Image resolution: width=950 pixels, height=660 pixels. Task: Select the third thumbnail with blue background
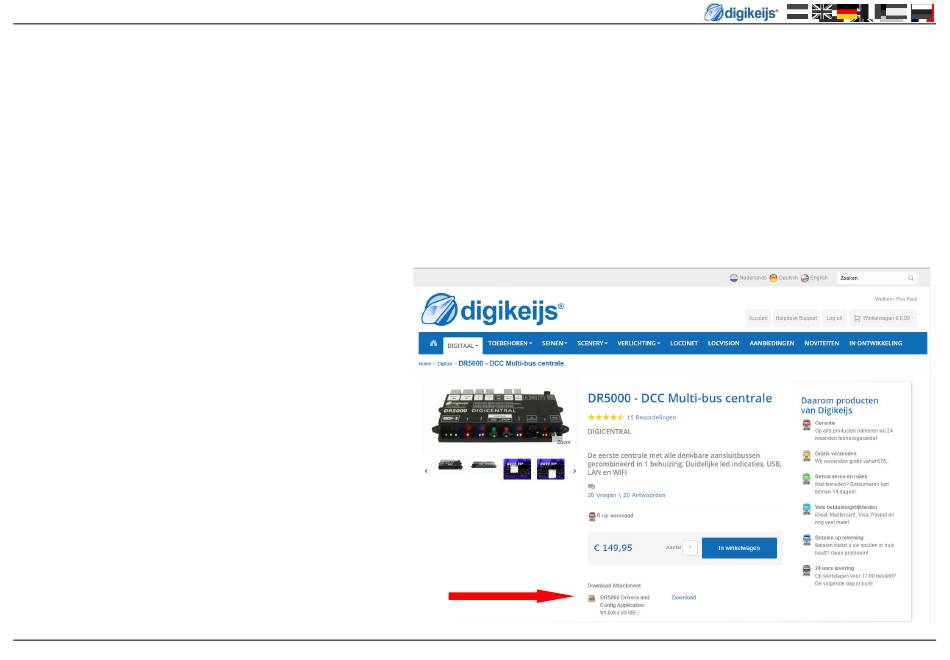517,469
